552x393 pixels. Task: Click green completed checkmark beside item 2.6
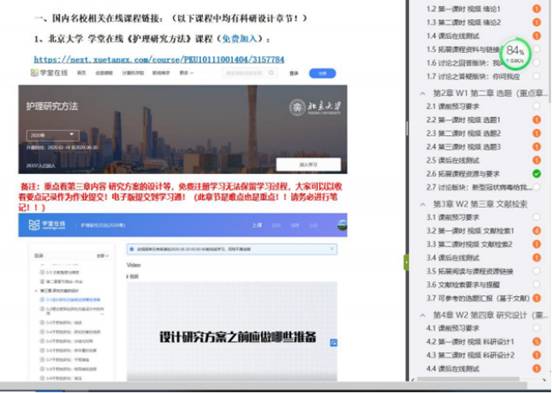537,174
